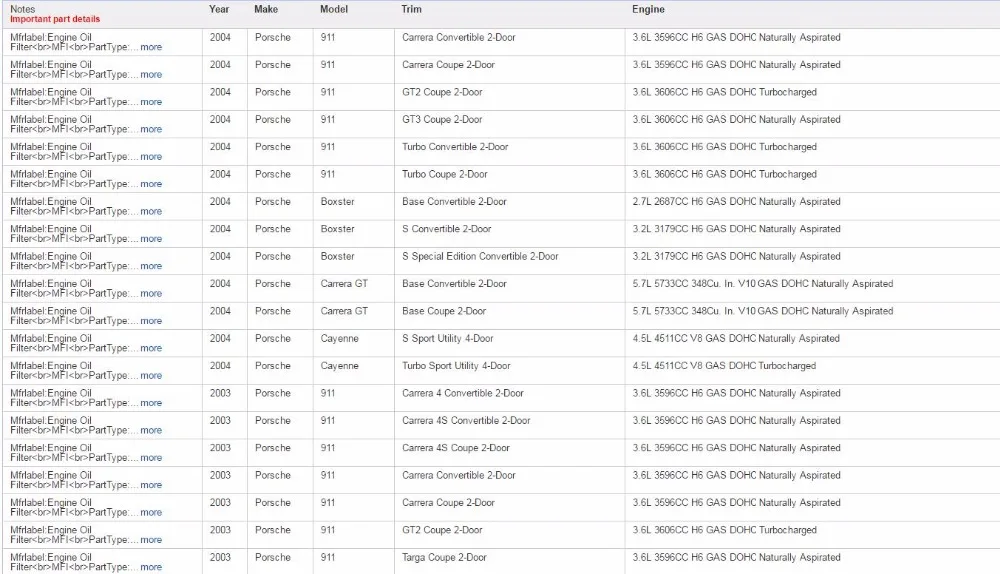Click the red 'Important part details' text

click(55, 19)
